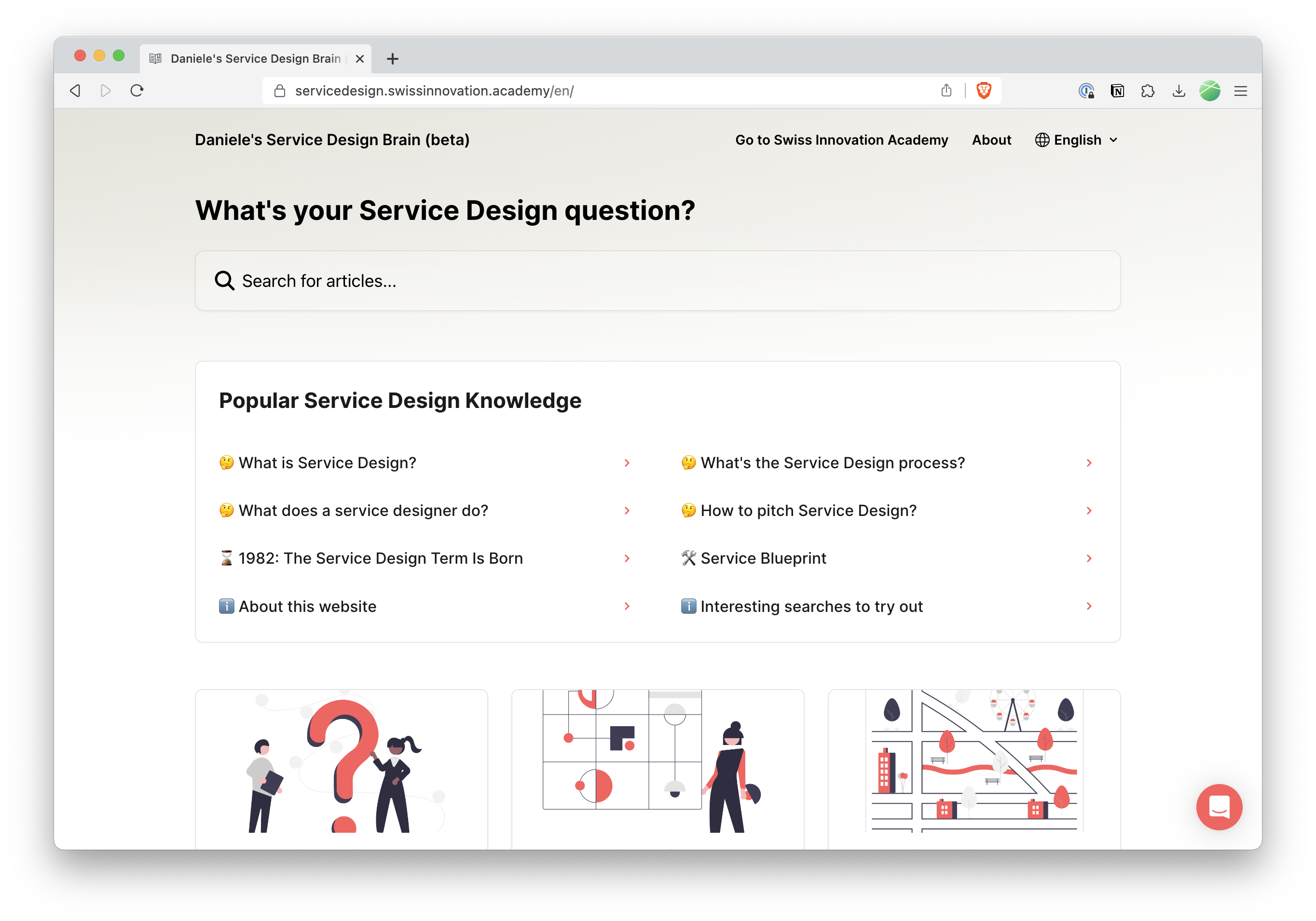This screenshot has height=921, width=1316.
Task: Click the chevron beside About this website
Action: [627, 606]
